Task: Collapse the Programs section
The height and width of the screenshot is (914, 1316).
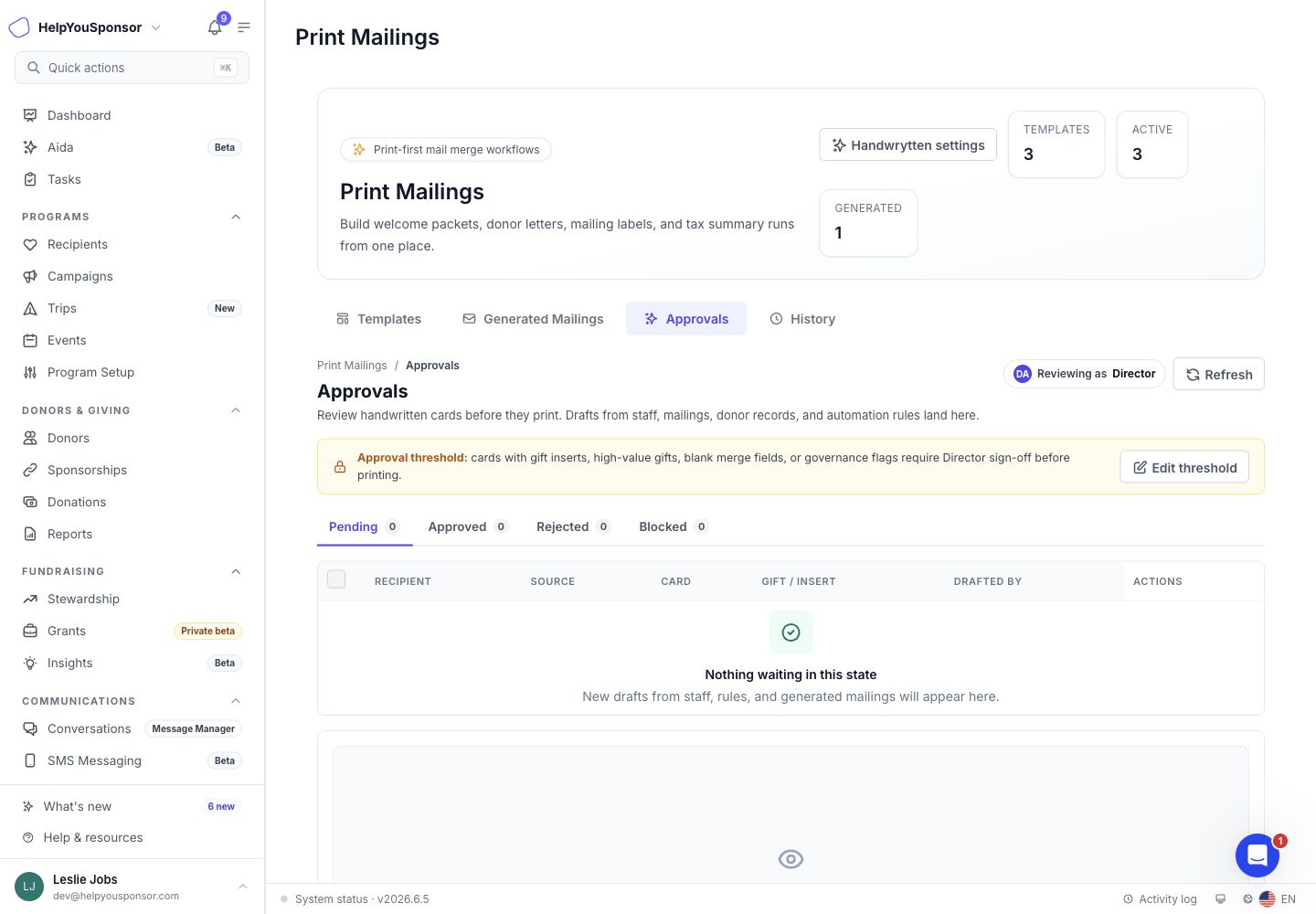Action: 236,217
